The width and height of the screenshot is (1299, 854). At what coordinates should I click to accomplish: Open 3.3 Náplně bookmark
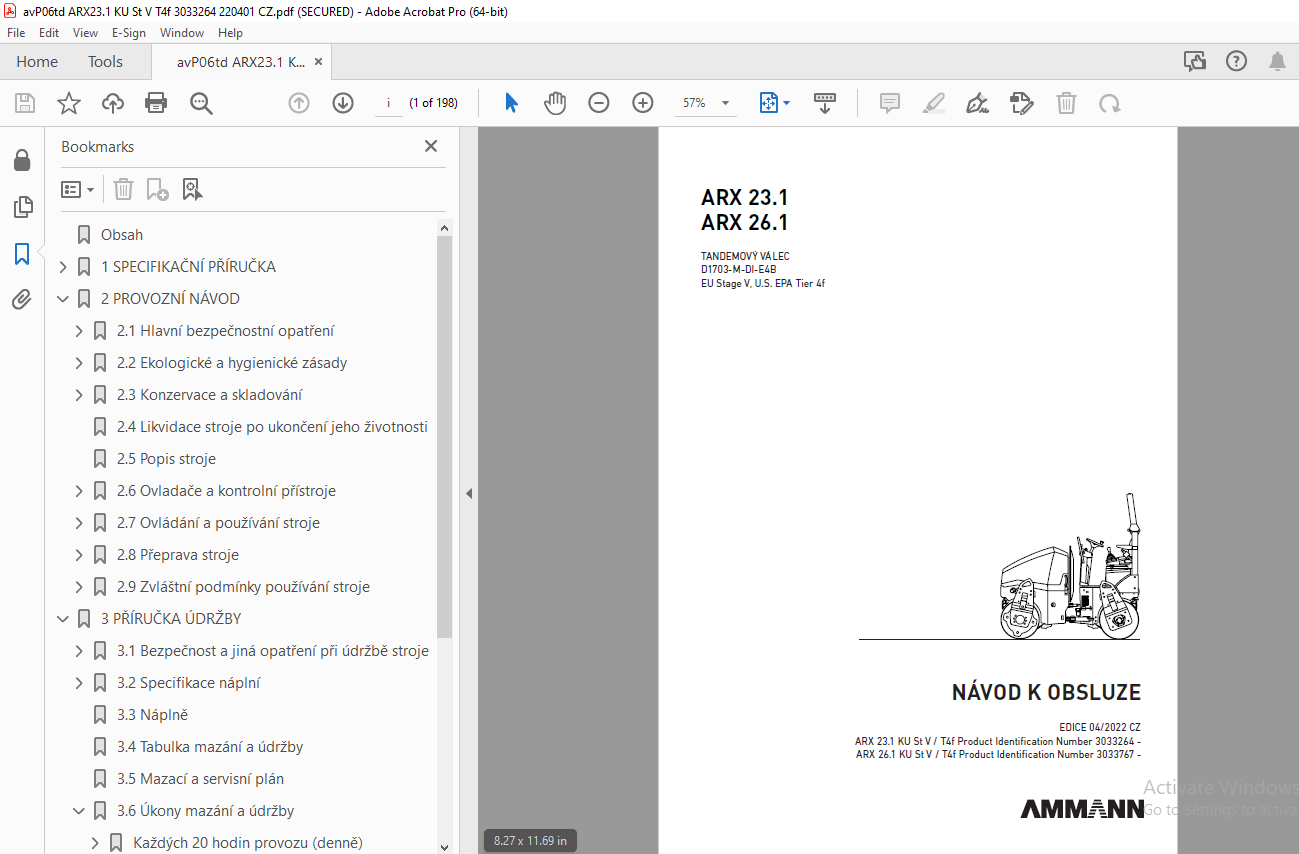coord(152,715)
